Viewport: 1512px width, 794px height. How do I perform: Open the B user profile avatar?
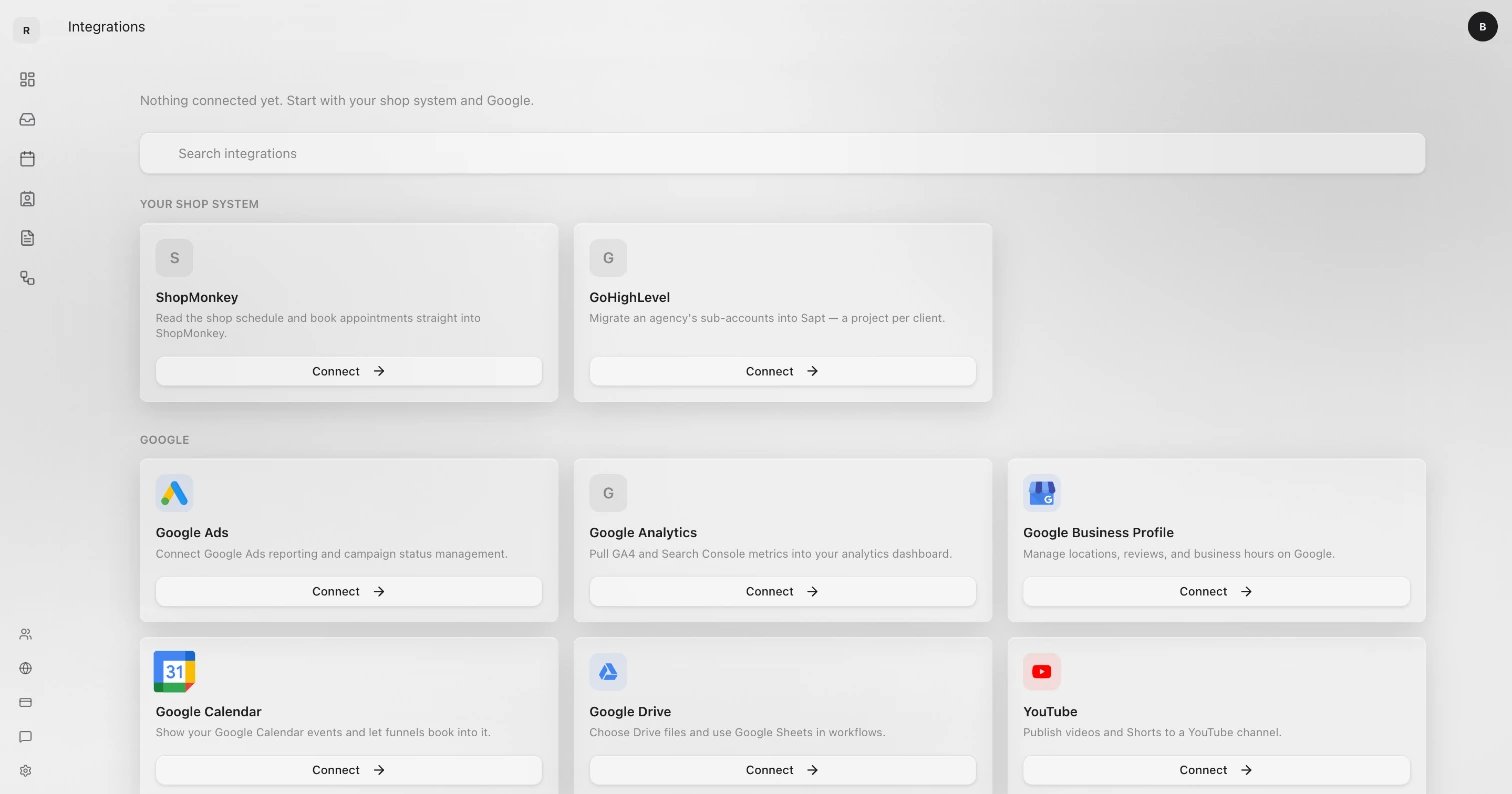click(x=1482, y=27)
